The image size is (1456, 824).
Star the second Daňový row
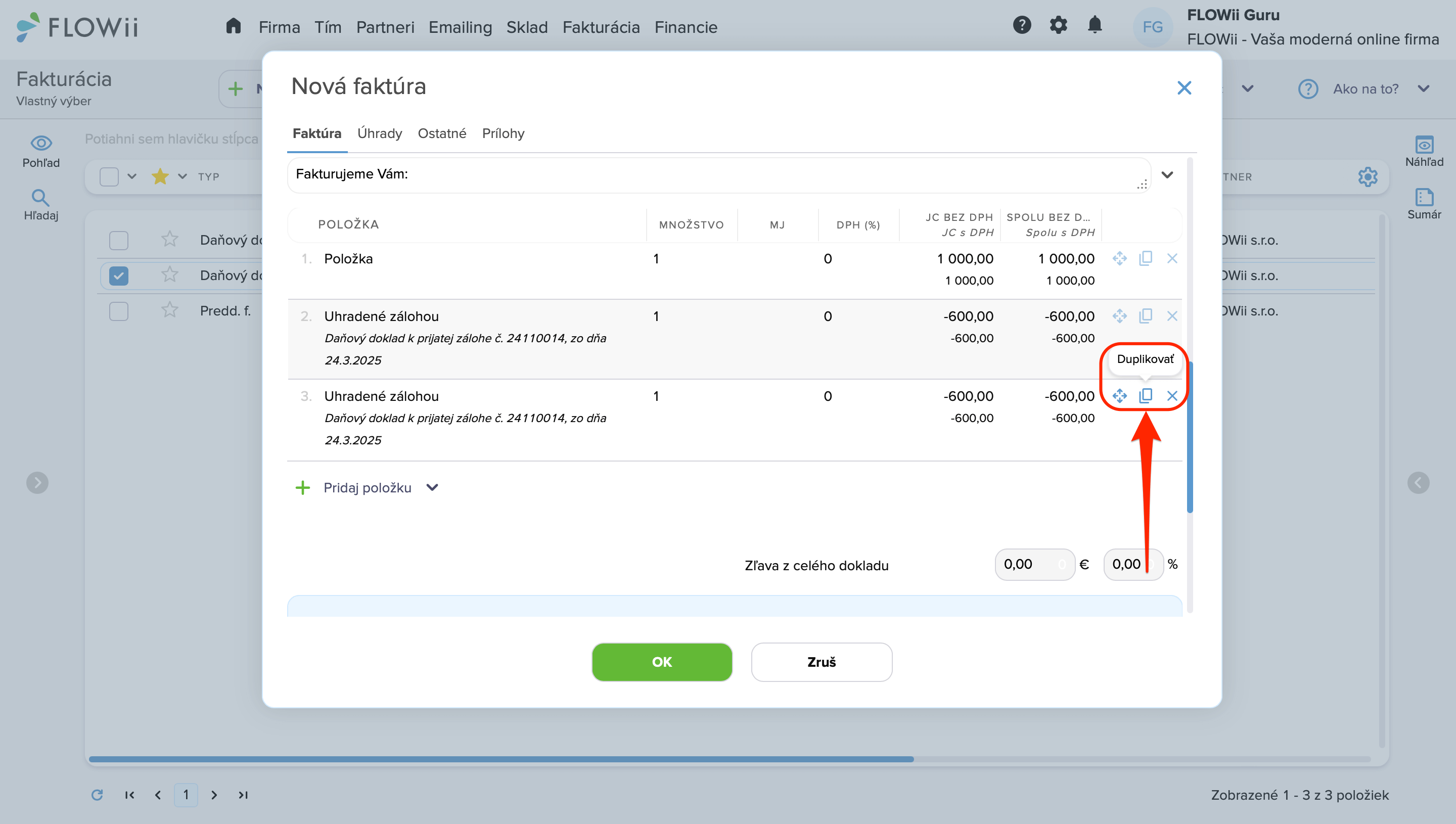[x=169, y=274]
